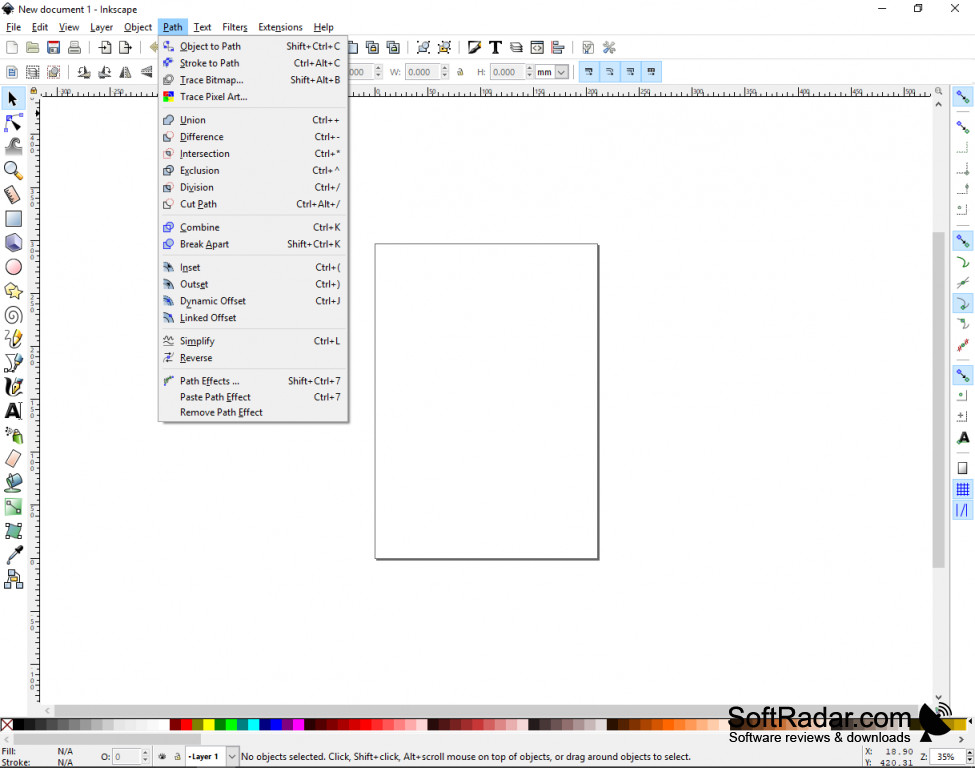The image size is (975, 768).
Task: Click the zoom 35% input field
Action: click(x=948, y=757)
